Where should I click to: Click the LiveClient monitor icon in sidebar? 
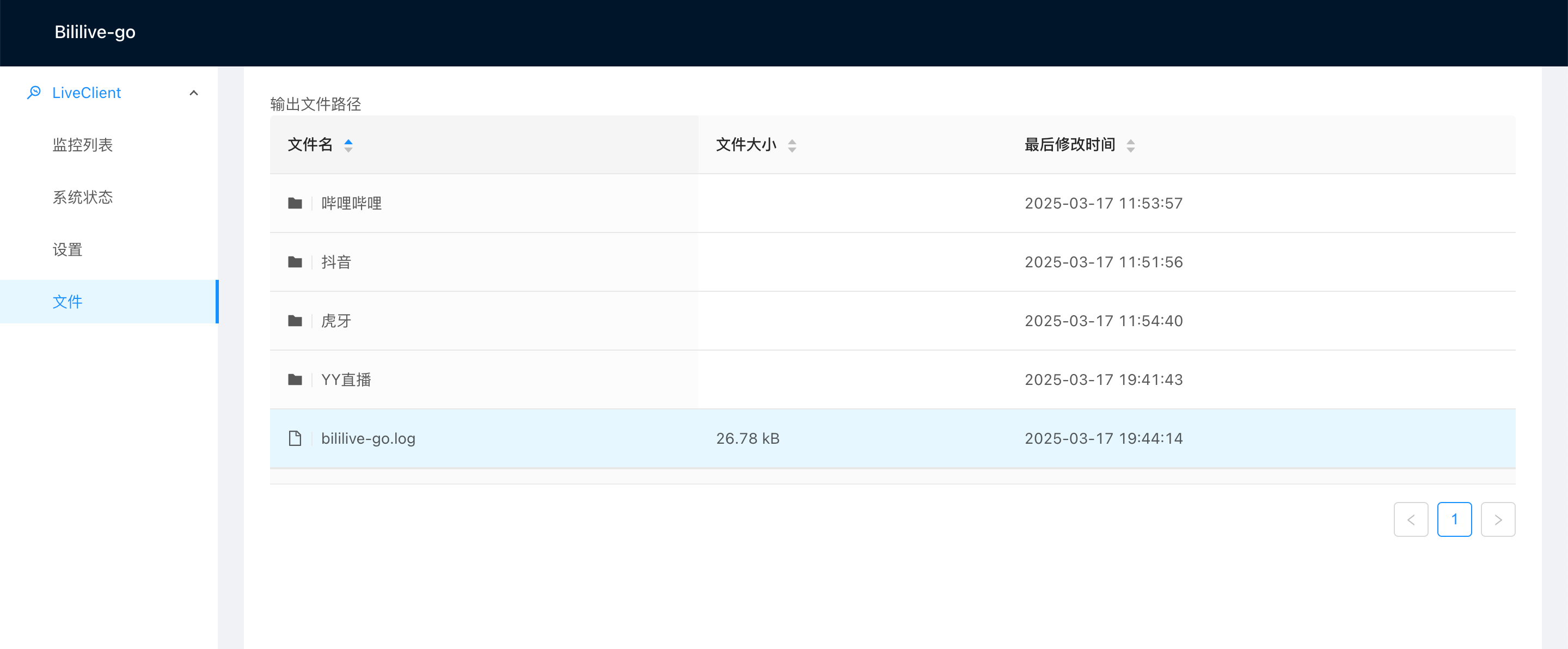pos(34,93)
